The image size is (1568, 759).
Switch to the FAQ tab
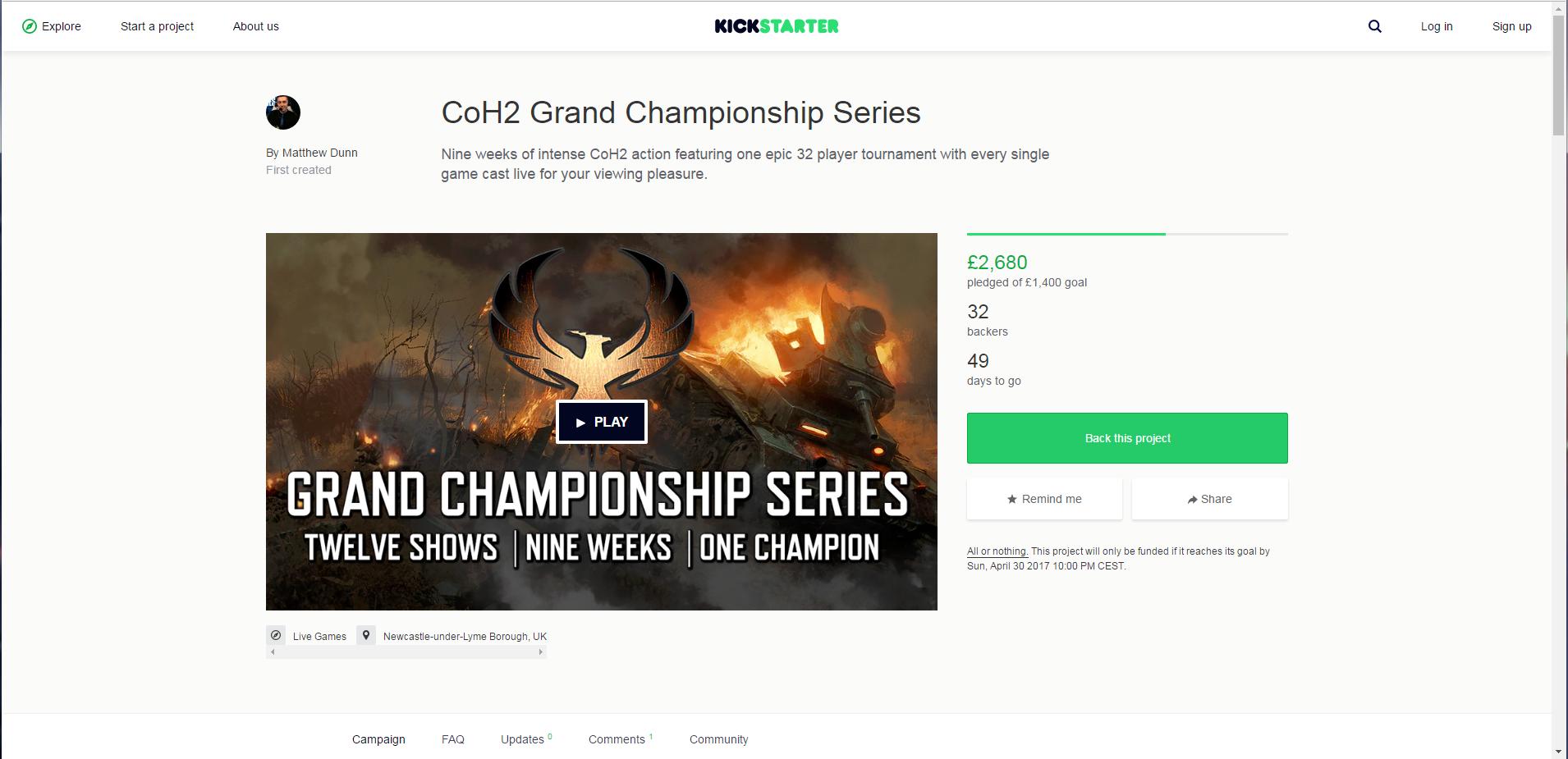click(x=453, y=739)
